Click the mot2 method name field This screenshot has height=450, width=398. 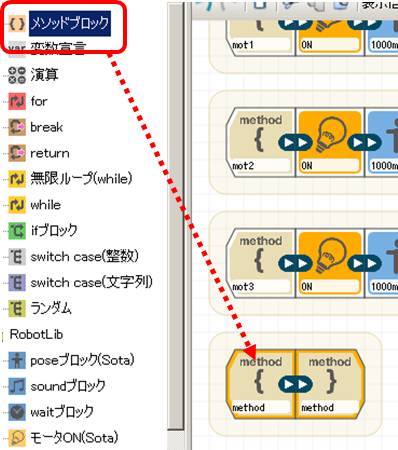(x=260, y=165)
